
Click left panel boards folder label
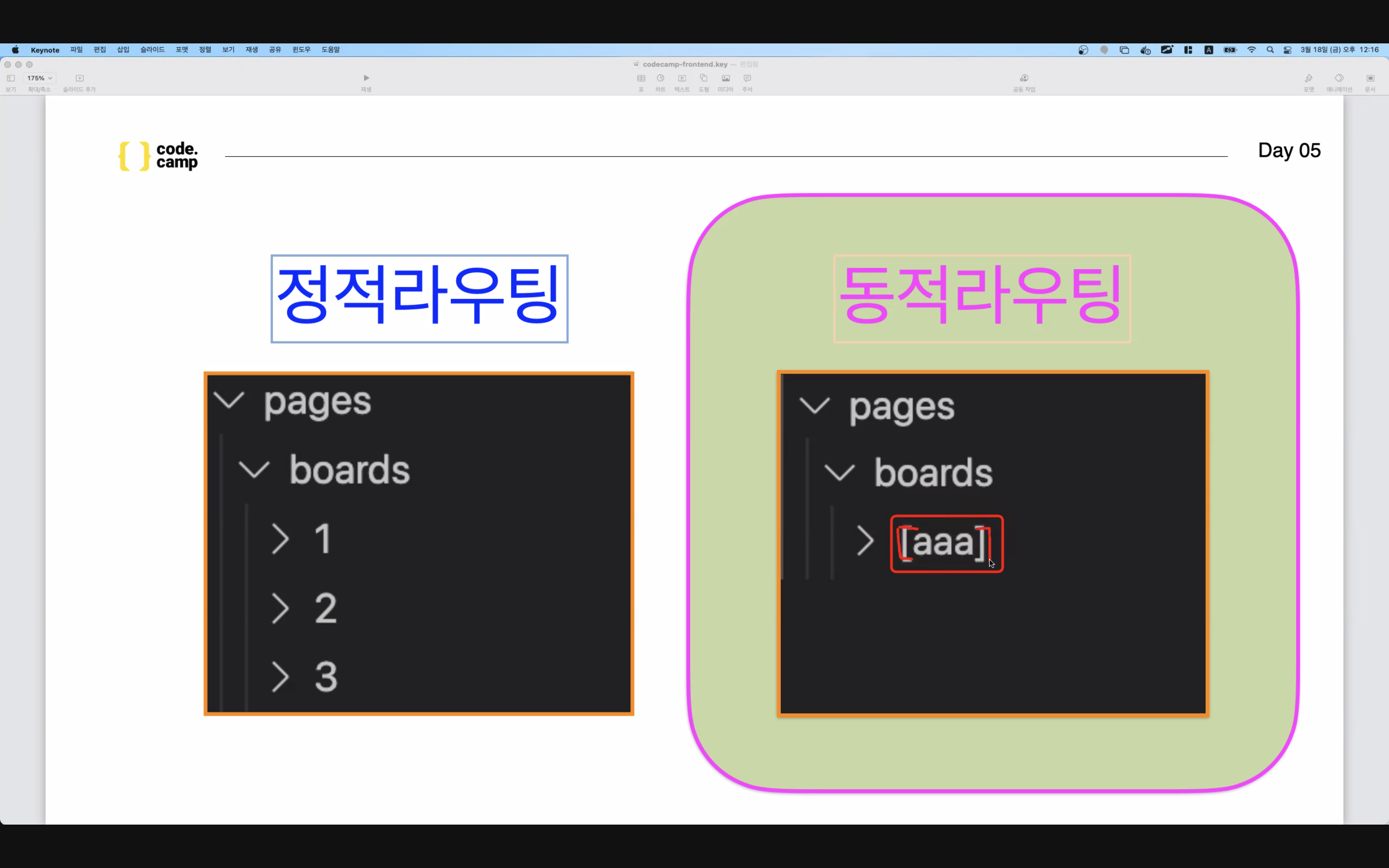click(350, 470)
